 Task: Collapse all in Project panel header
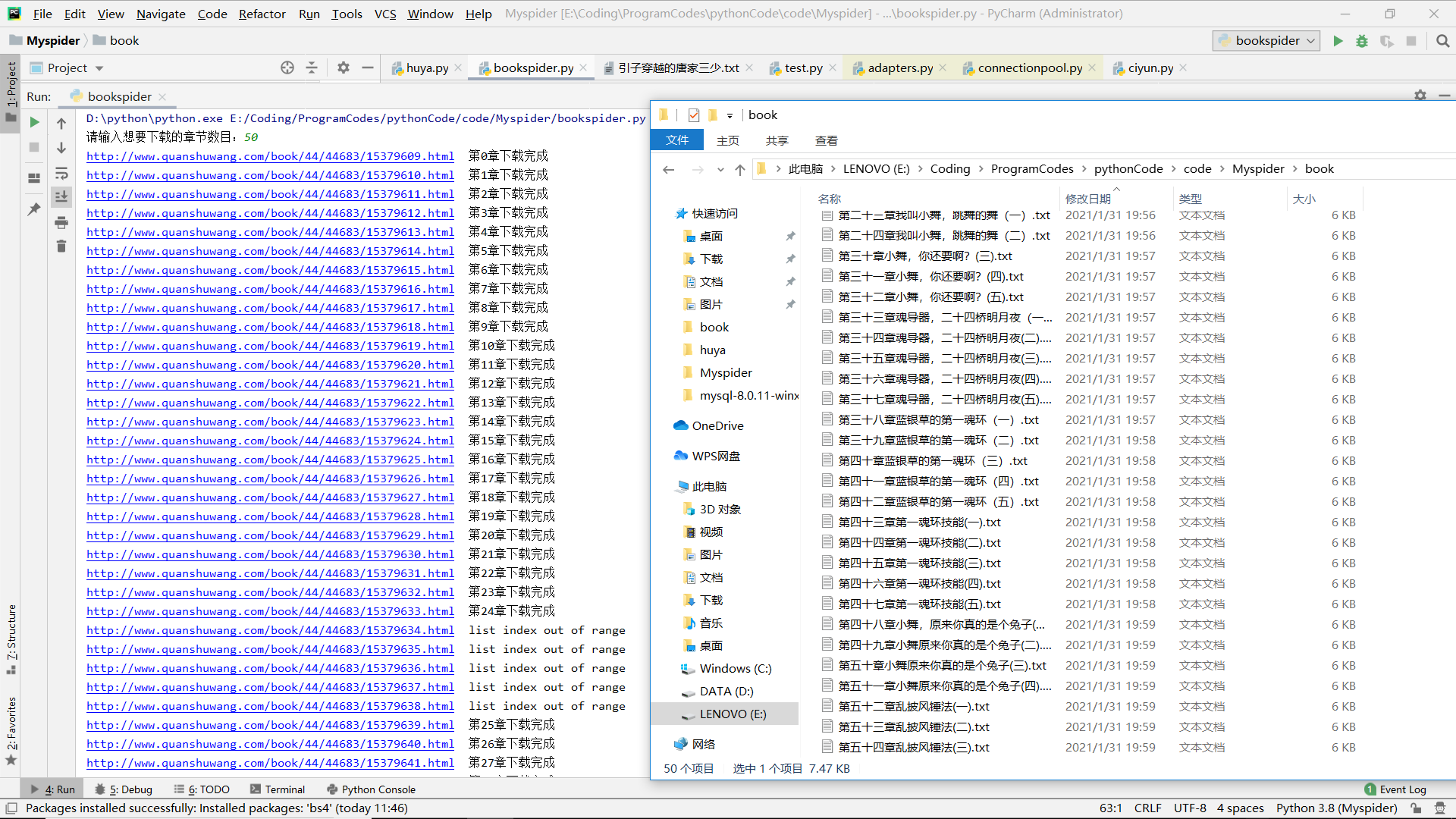[x=312, y=67]
